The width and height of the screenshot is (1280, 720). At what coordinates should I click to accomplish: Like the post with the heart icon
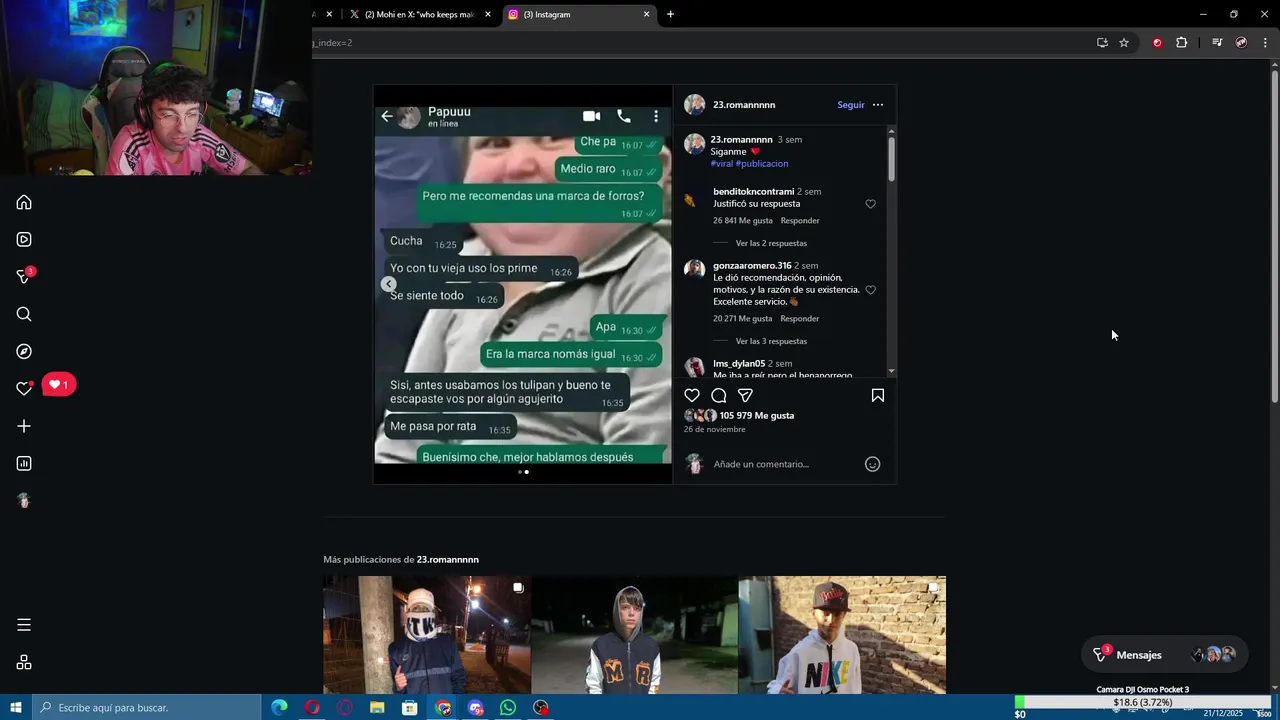692,395
